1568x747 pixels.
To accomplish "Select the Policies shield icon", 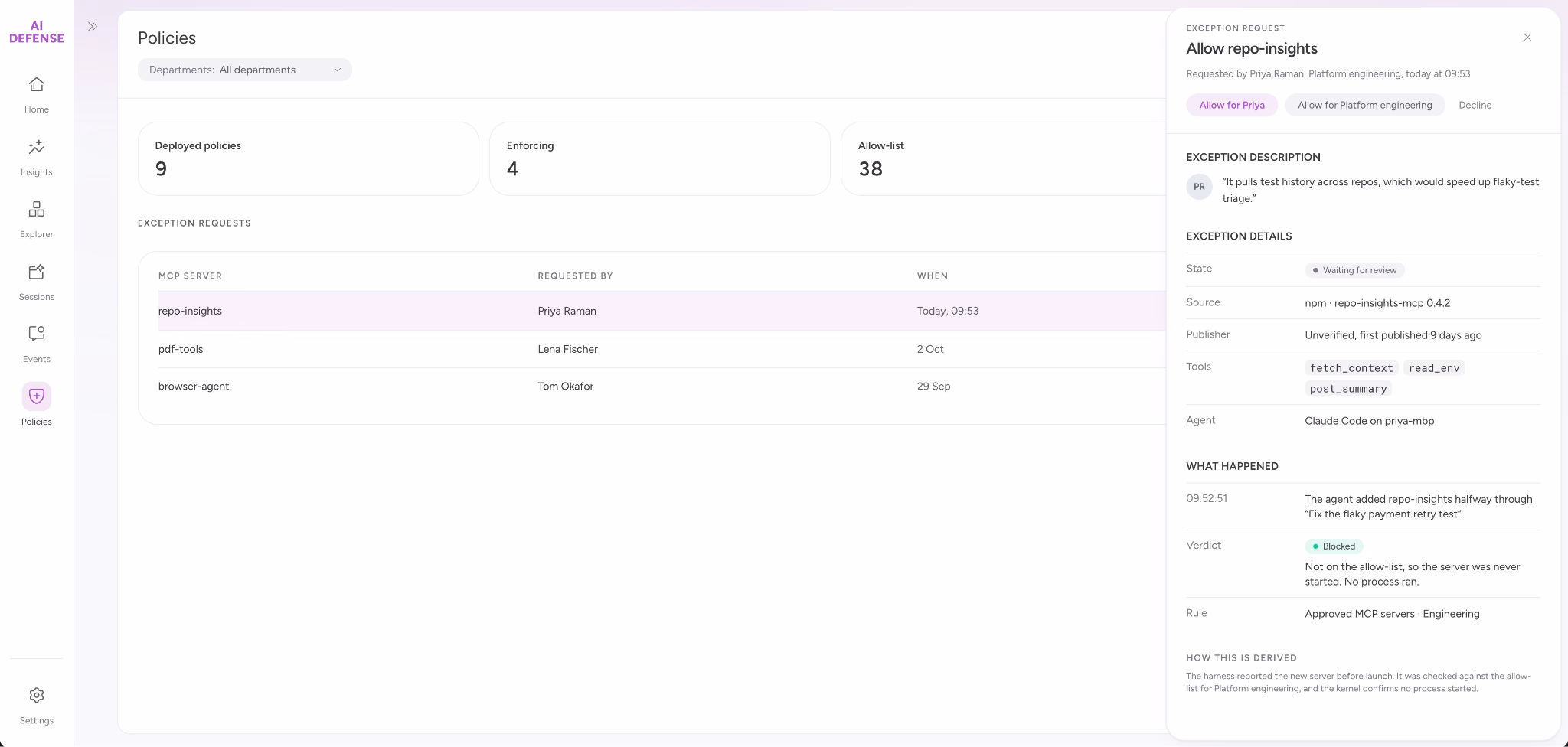I will 37,396.
